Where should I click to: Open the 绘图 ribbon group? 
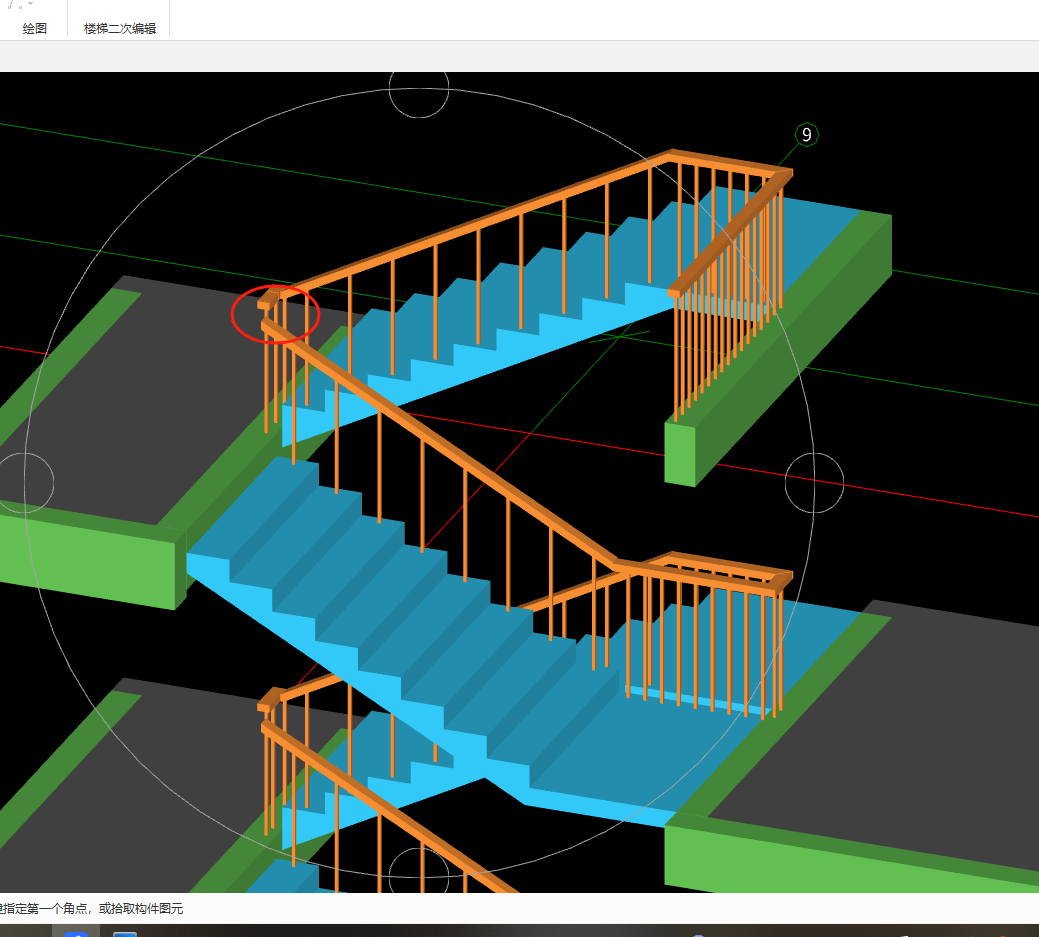[34, 28]
